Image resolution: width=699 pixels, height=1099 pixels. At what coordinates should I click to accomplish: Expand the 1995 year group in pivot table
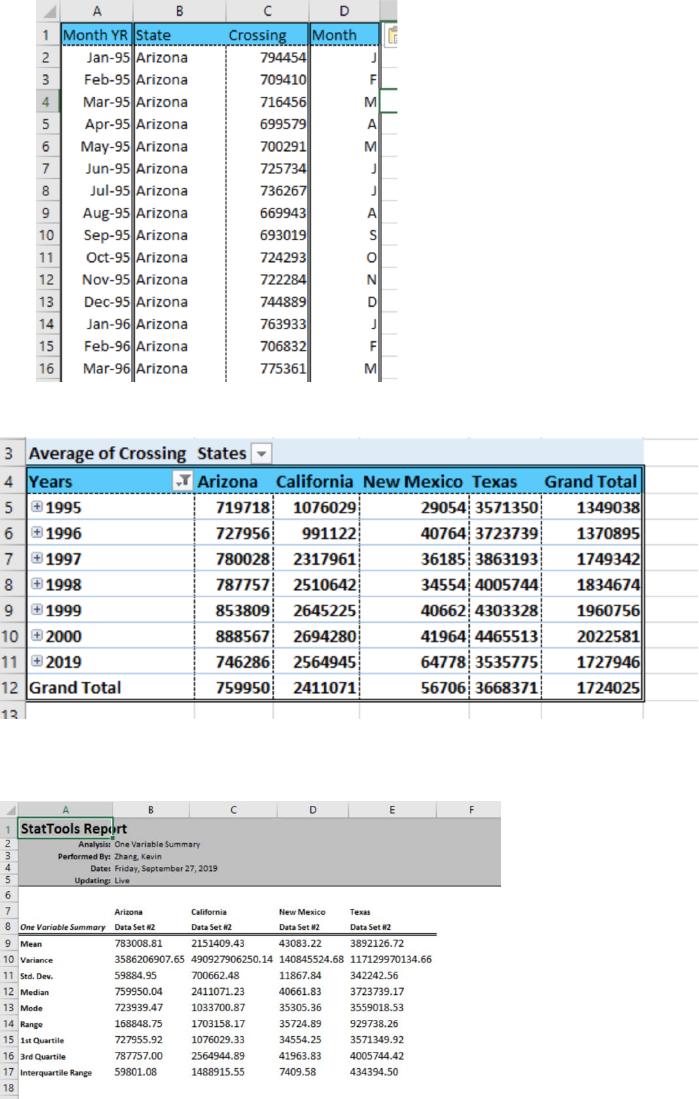pyautogui.click(x=36, y=507)
